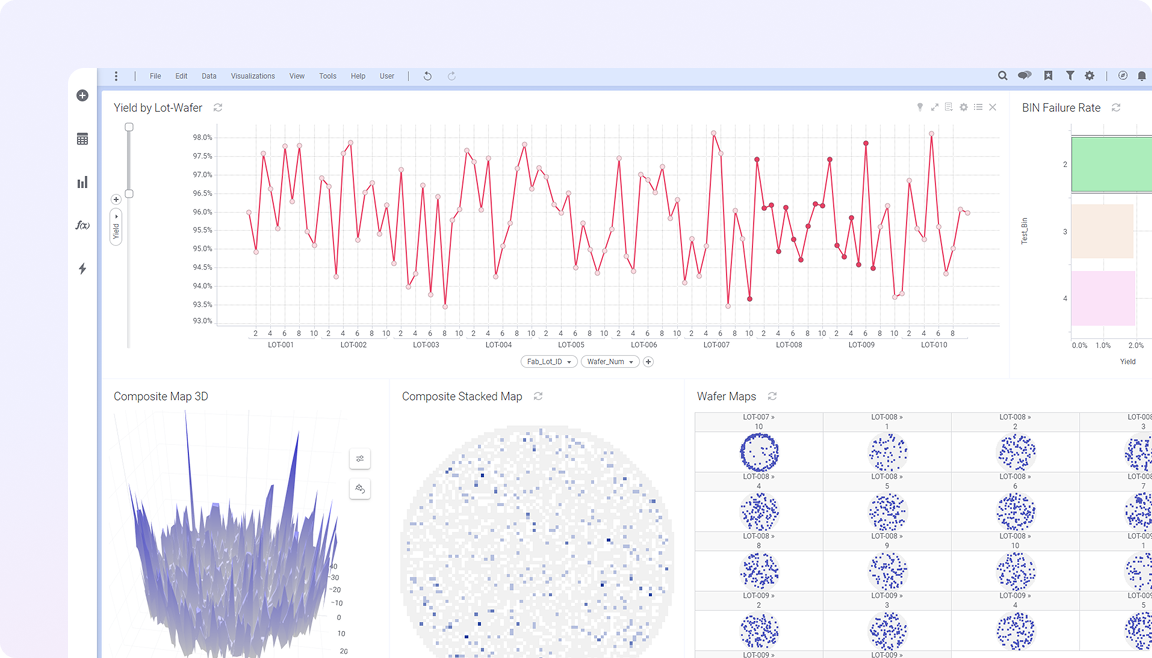Click undo arrow in the menu bar

click(x=428, y=76)
